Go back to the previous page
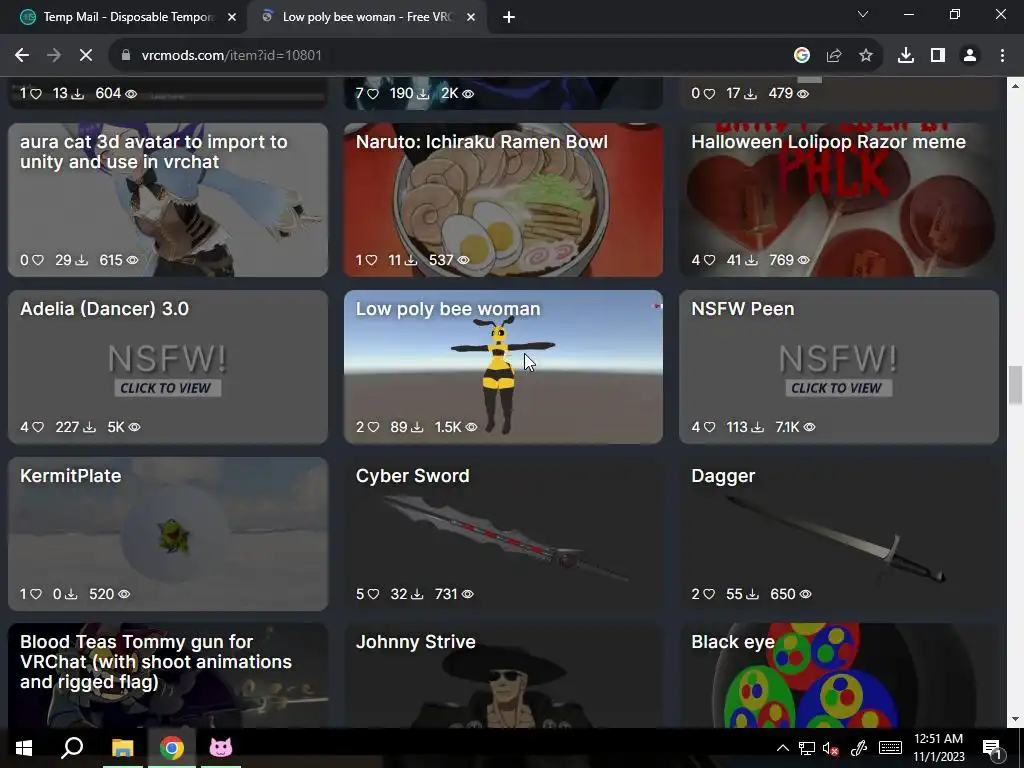Viewport: 1024px width, 768px height. point(22,56)
